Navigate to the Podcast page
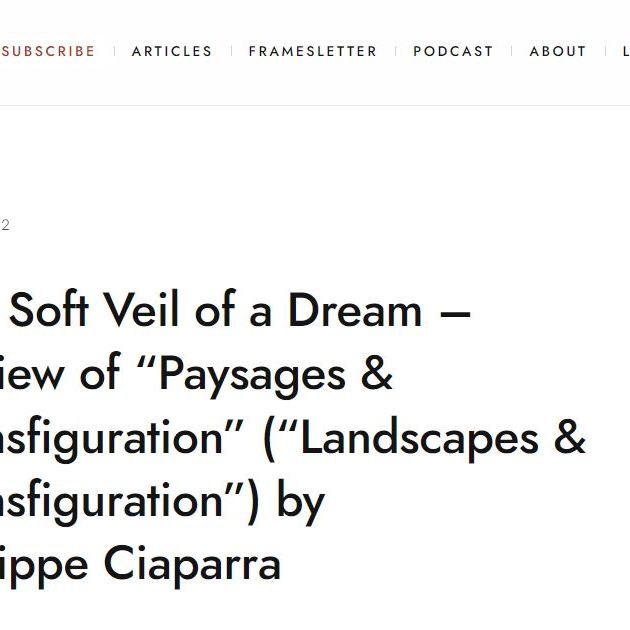The height and width of the screenshot is (630, 630). click(453, 51)
